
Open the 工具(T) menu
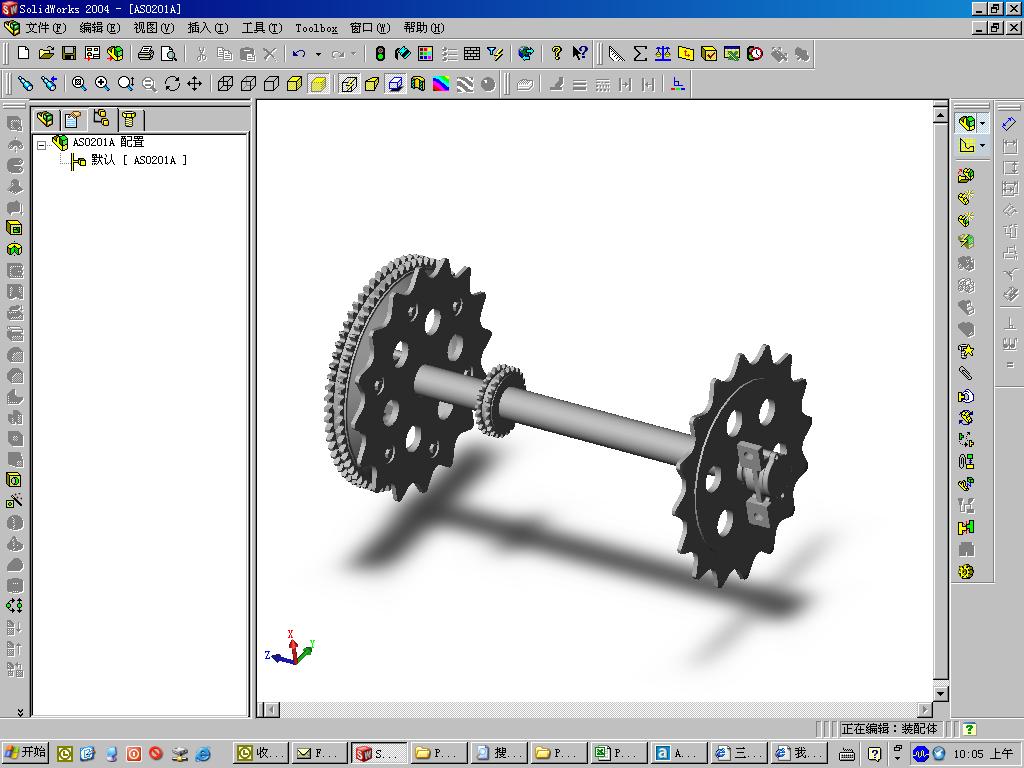[x=262, y=27]
